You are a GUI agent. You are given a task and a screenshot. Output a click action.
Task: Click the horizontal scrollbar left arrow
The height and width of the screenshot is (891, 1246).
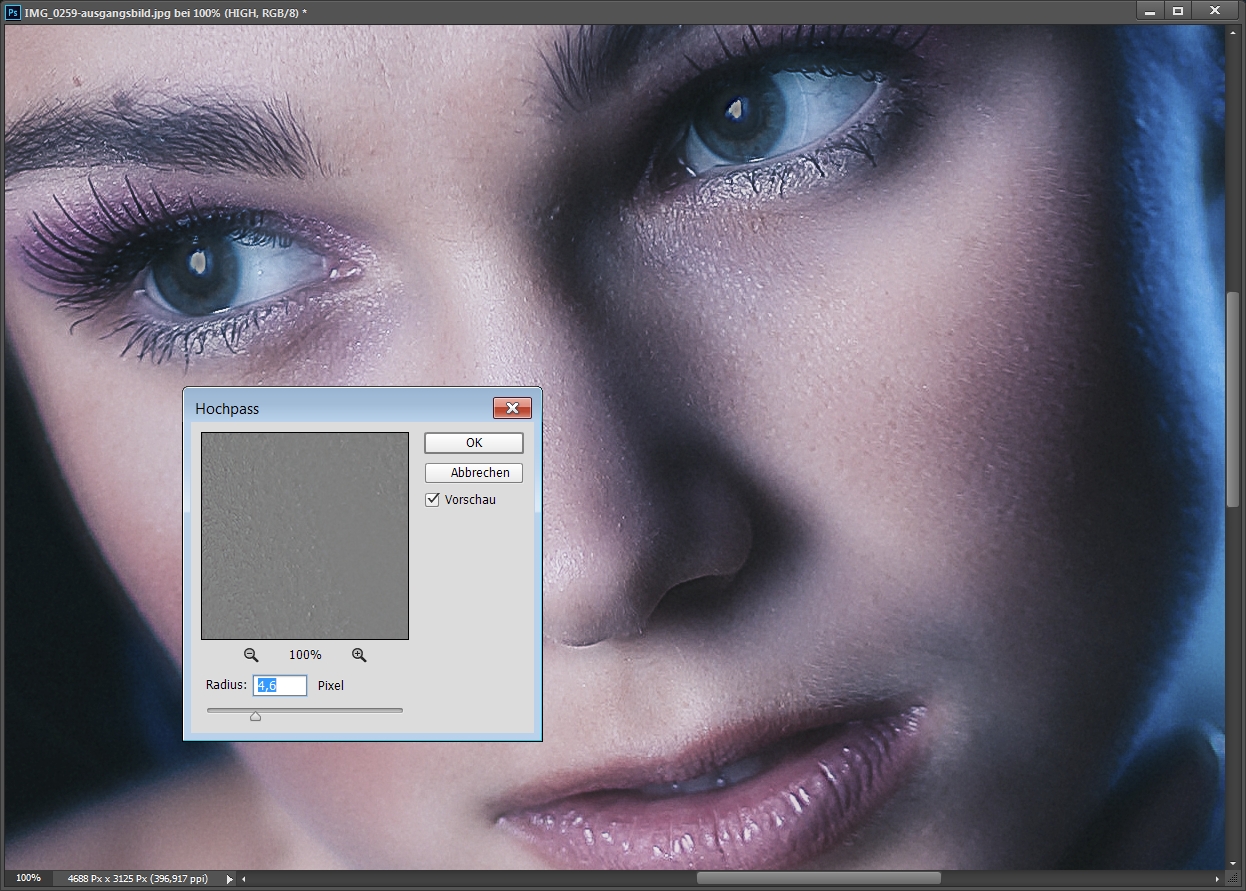coord(243,879)
